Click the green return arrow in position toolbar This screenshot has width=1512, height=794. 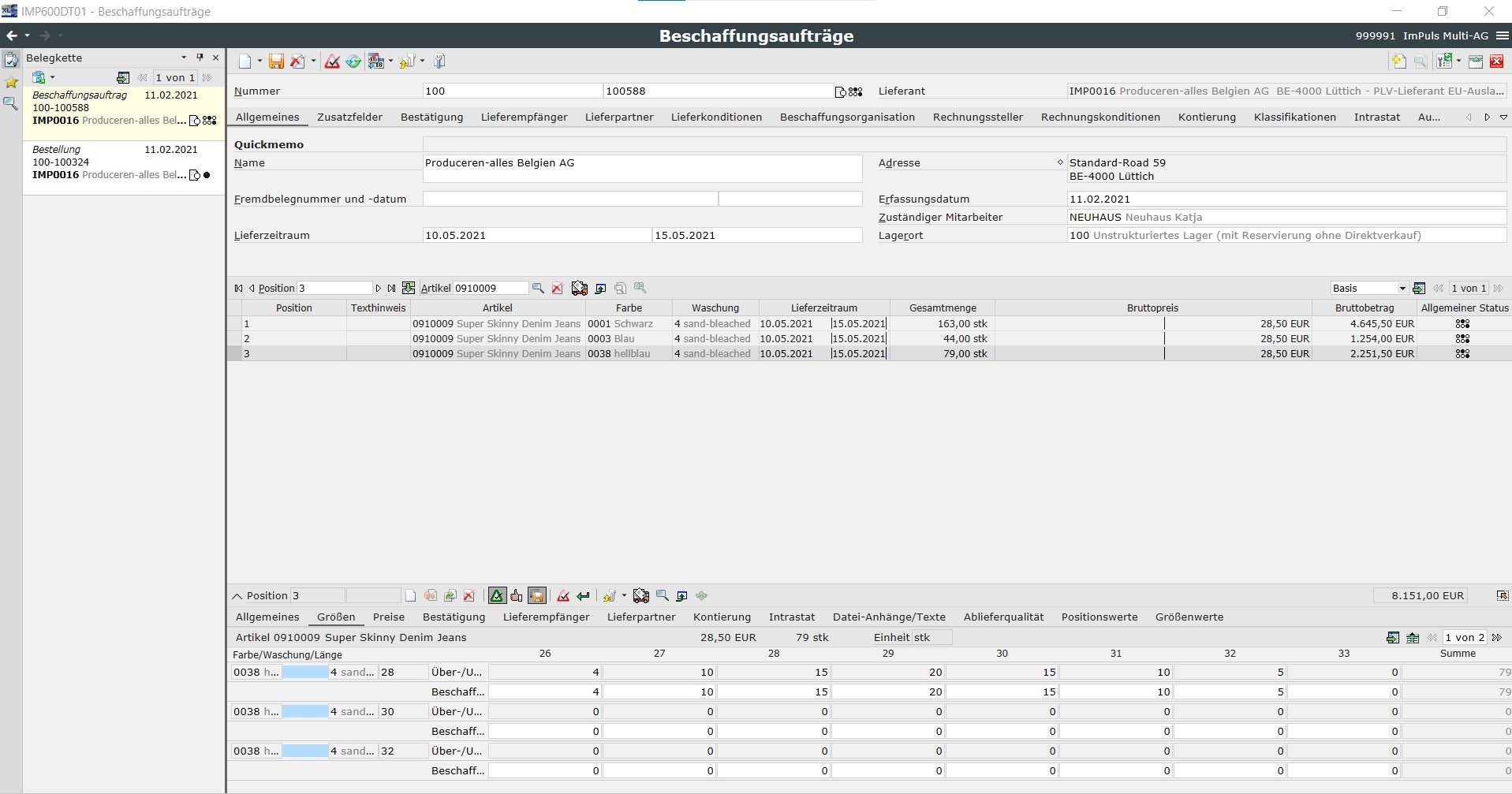(583, 596)
